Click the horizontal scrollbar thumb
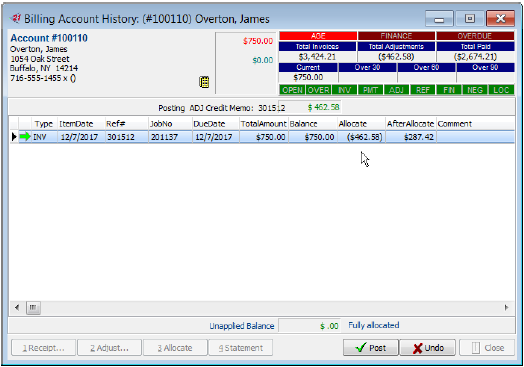Image resolution: width=524 pixels, height=367 pixels. click(33, 308)
